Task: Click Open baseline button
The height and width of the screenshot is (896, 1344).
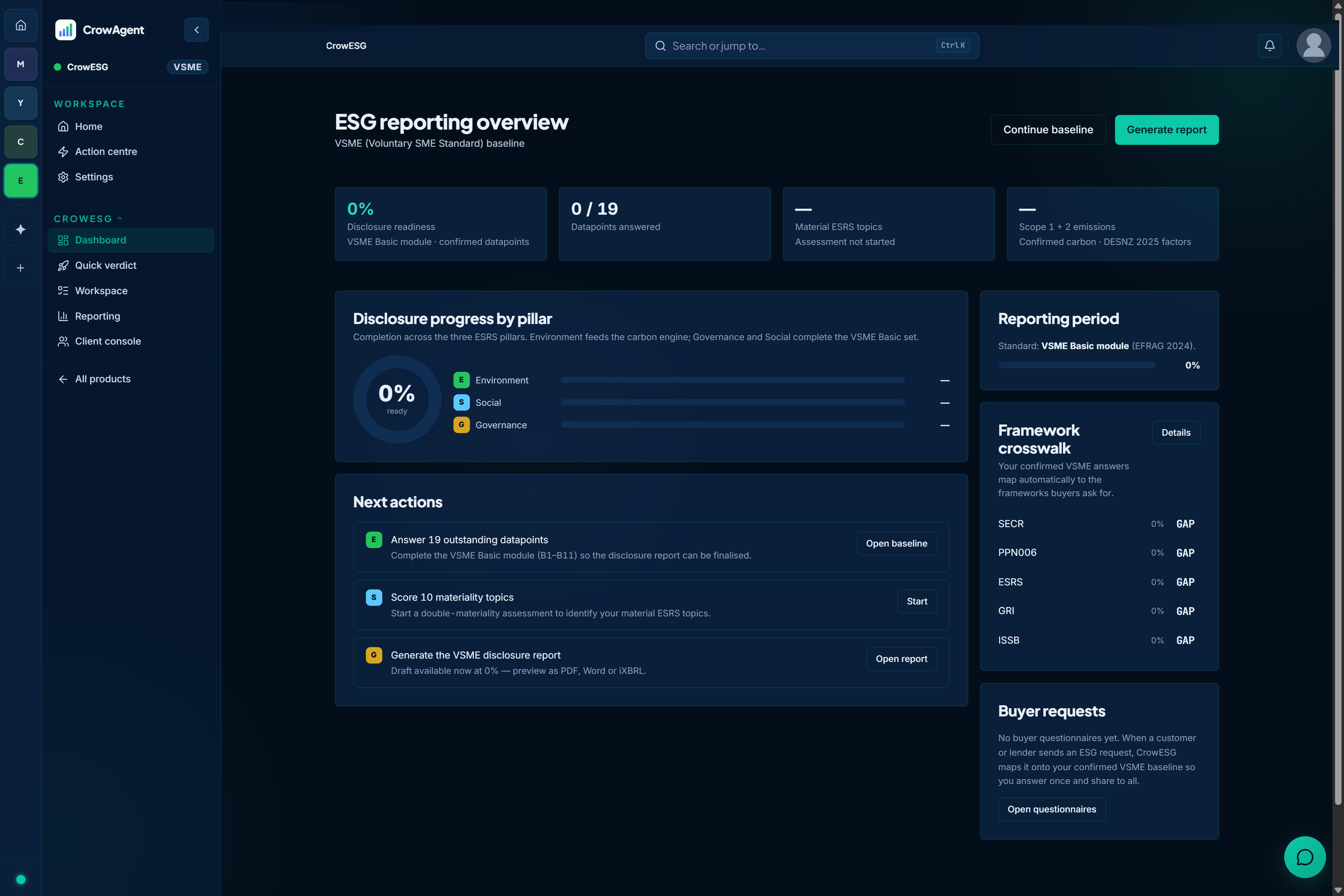Action: pyautogui.click(x=896, y=543)
